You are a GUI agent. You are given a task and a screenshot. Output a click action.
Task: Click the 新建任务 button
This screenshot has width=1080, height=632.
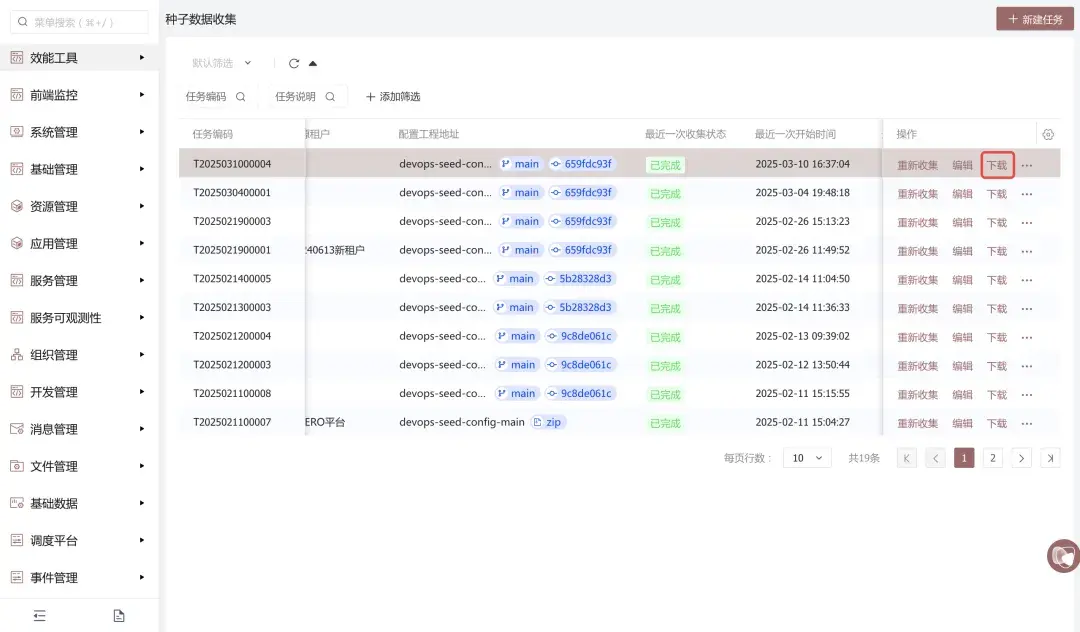(x=1035, y=19)
